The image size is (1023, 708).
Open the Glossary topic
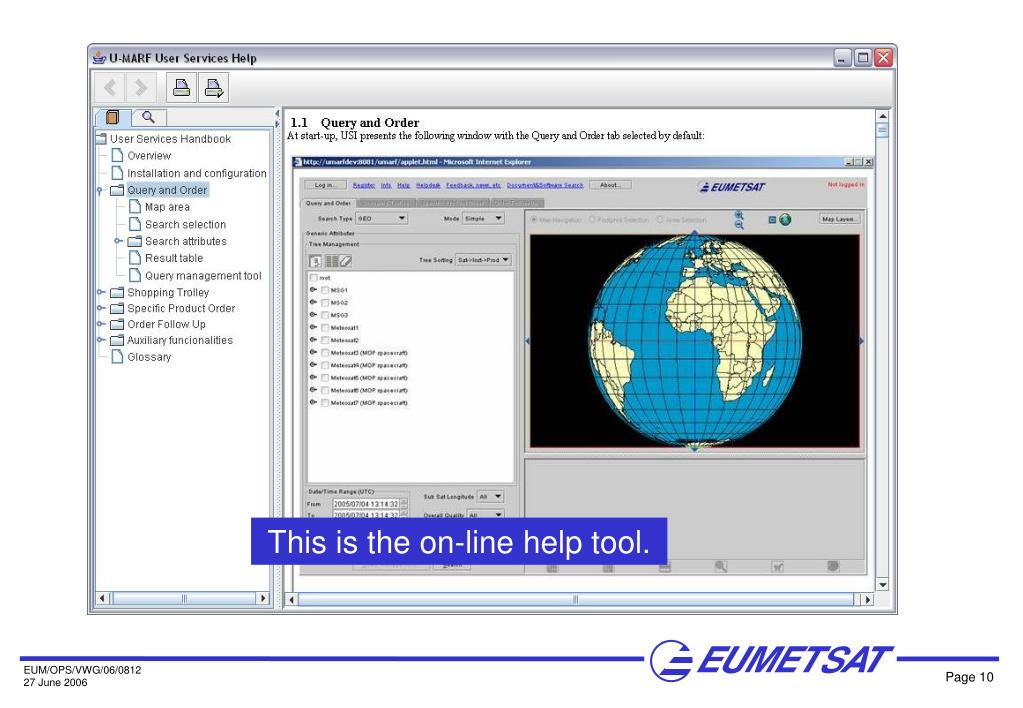(149, 357)
